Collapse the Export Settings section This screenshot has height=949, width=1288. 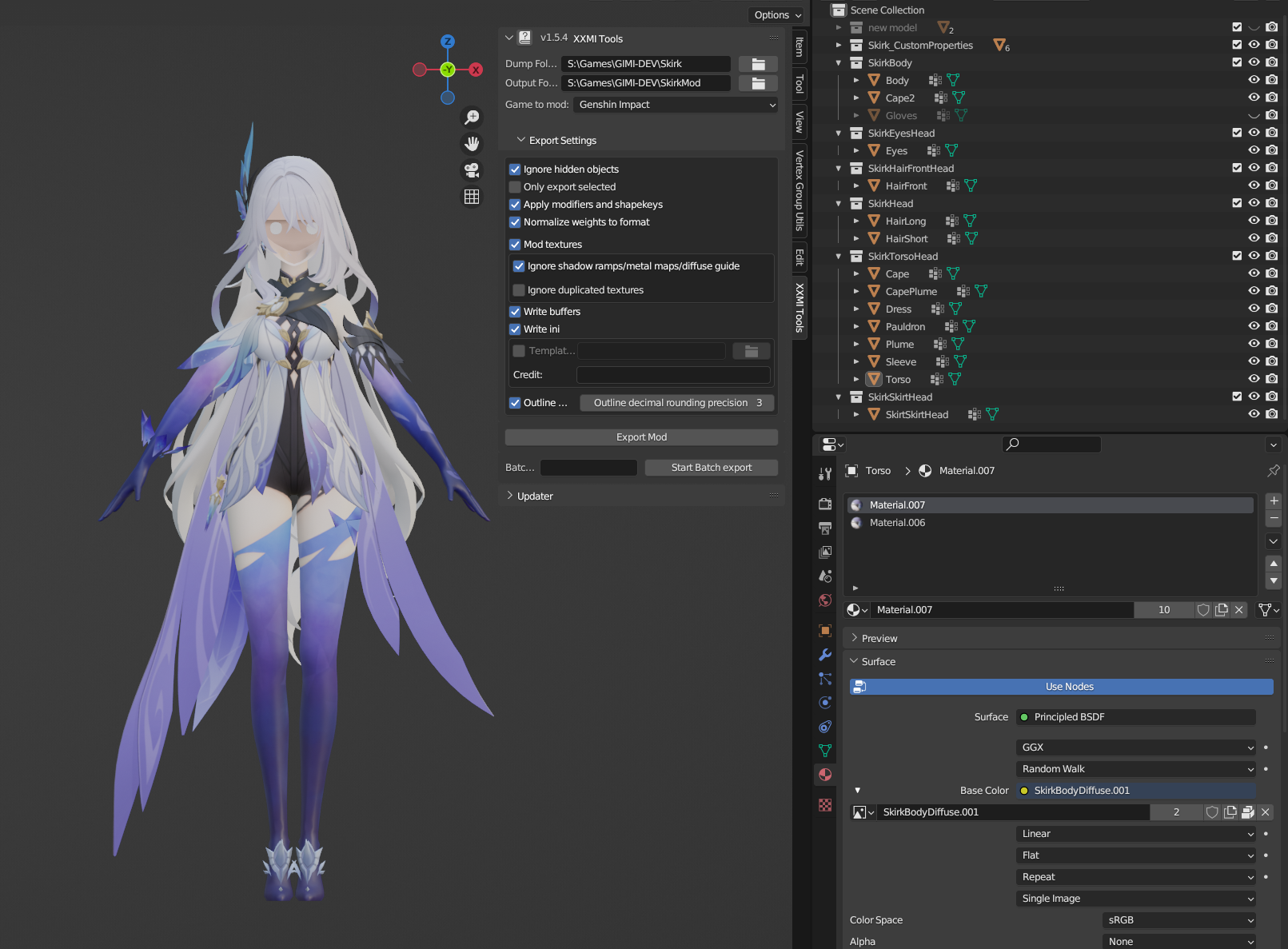click(521, 140)
